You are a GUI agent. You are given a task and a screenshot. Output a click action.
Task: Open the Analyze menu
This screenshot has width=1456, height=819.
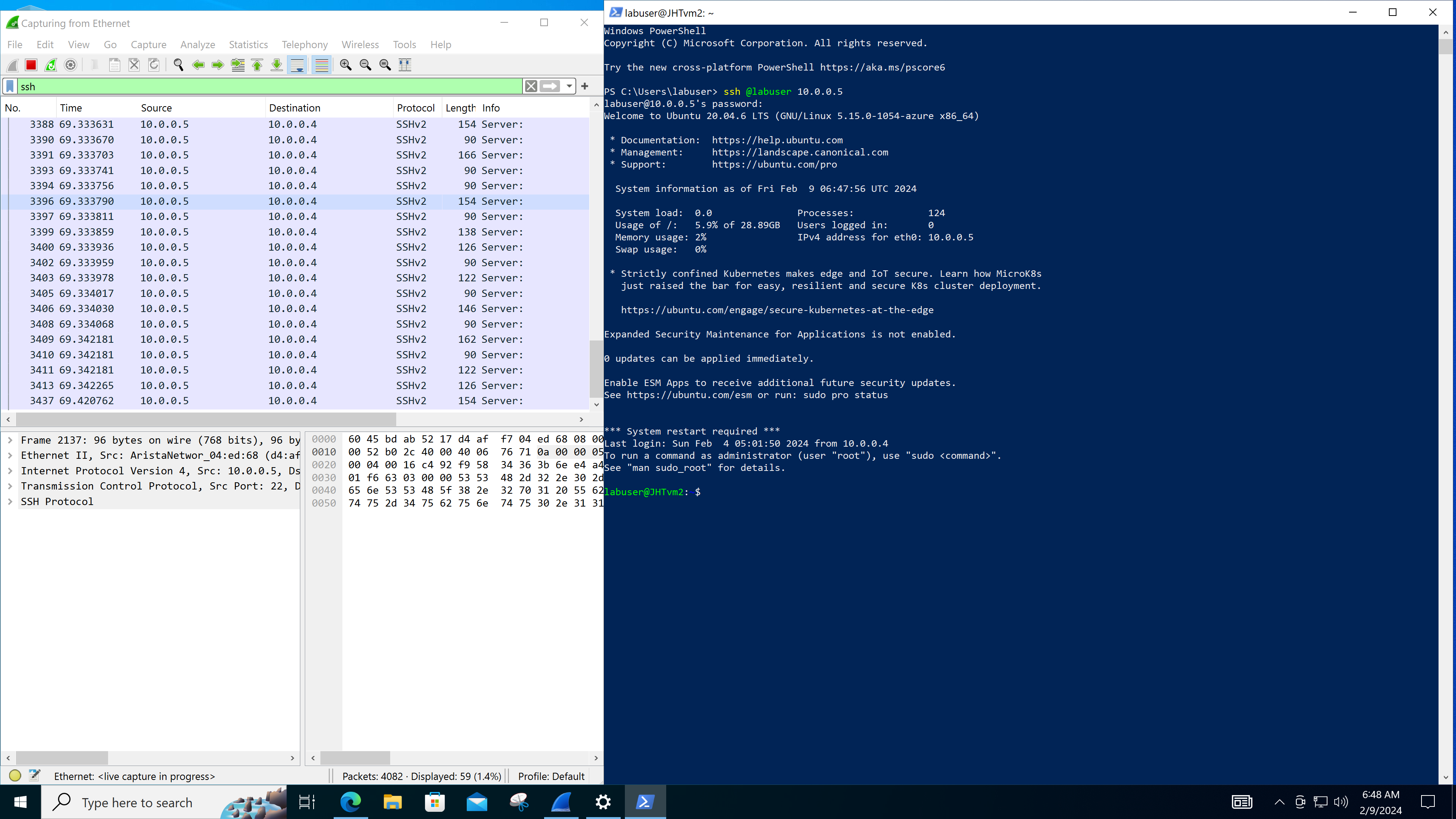click(197, 45)
